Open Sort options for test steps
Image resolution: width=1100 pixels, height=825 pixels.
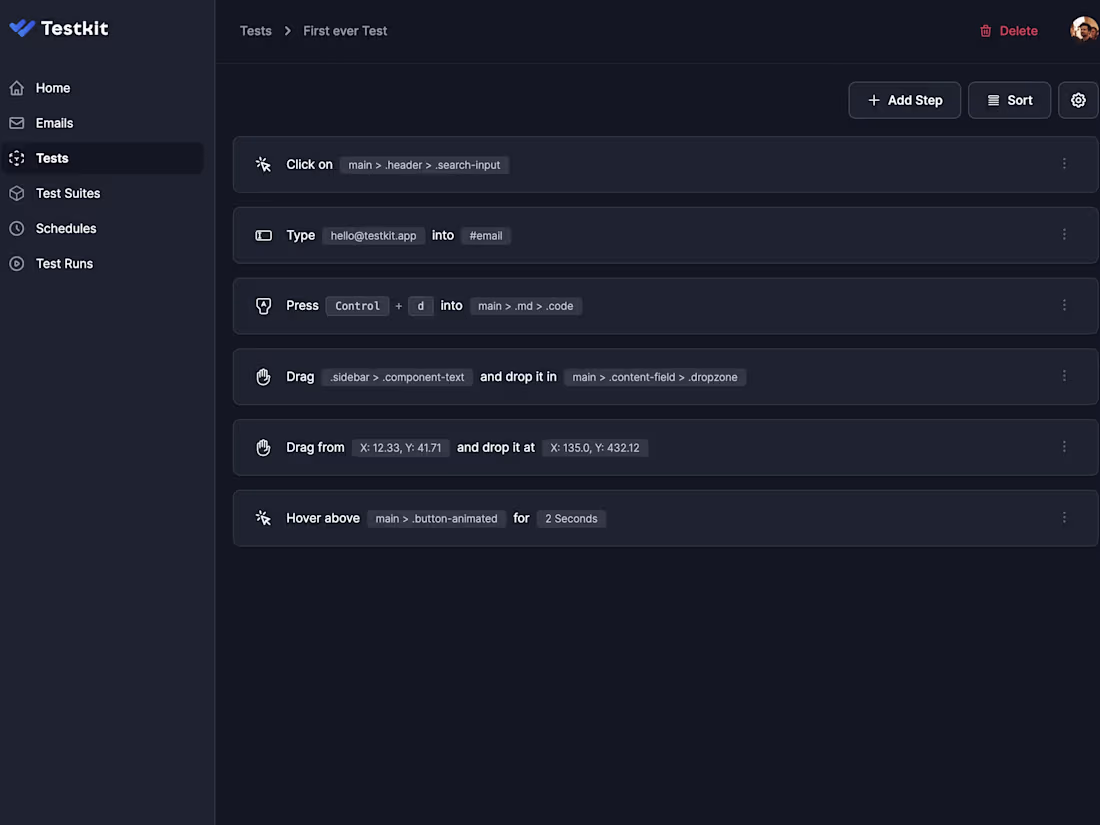[x=1009, y=100]
